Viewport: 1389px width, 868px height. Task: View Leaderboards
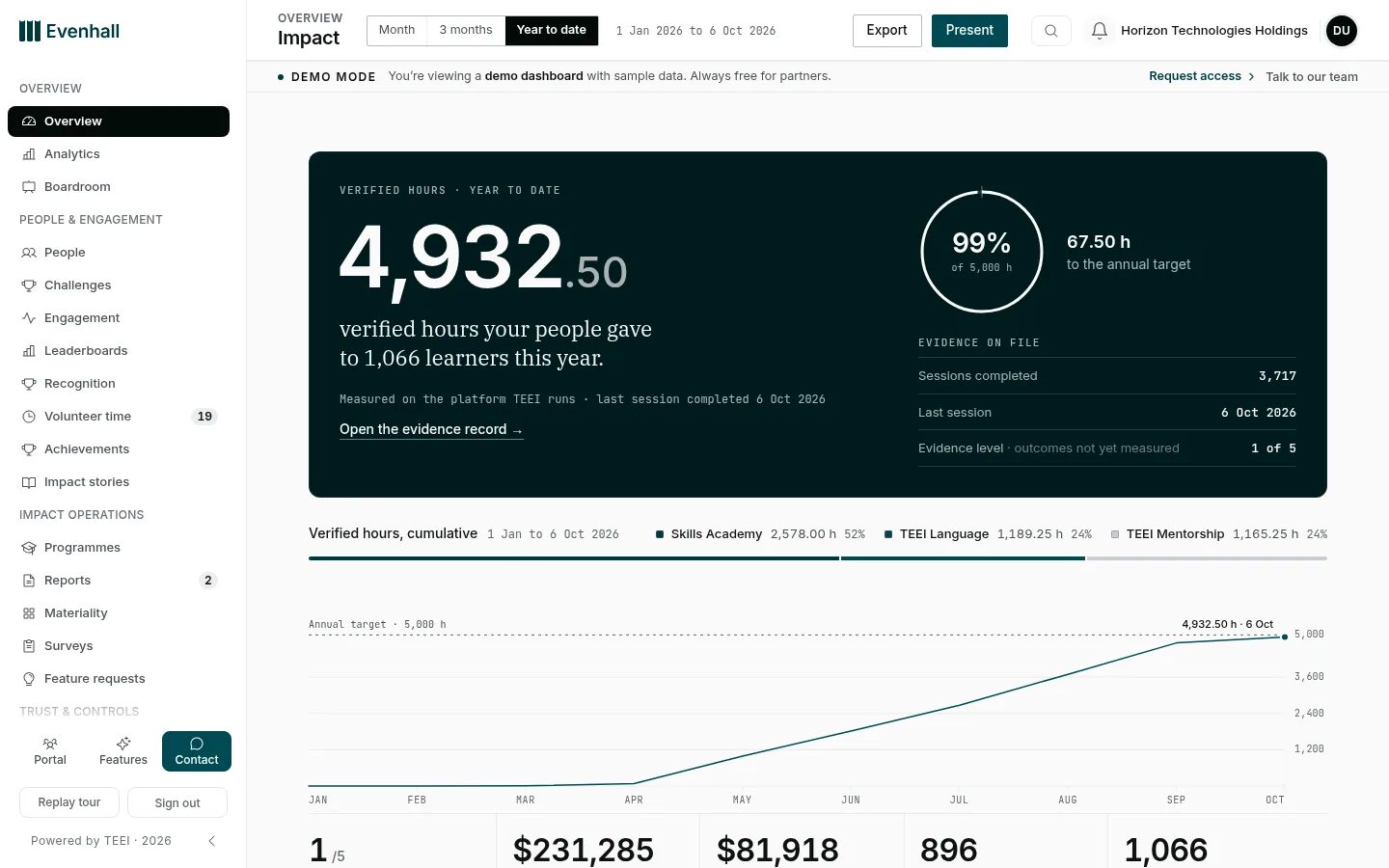click(x=119, y=351)
